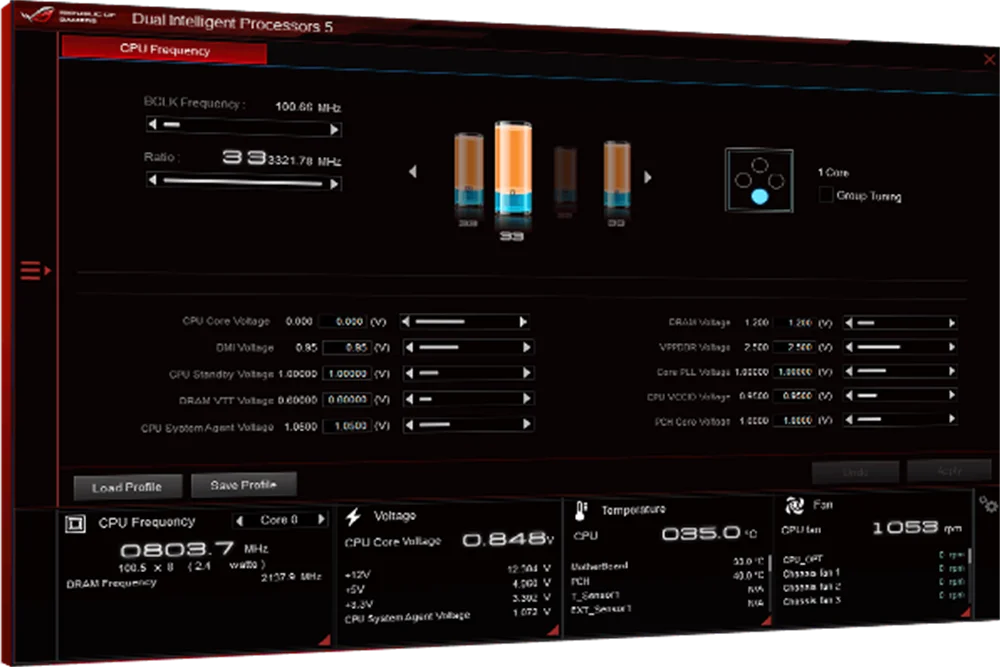Click the Fan icon in status panel

795,506
